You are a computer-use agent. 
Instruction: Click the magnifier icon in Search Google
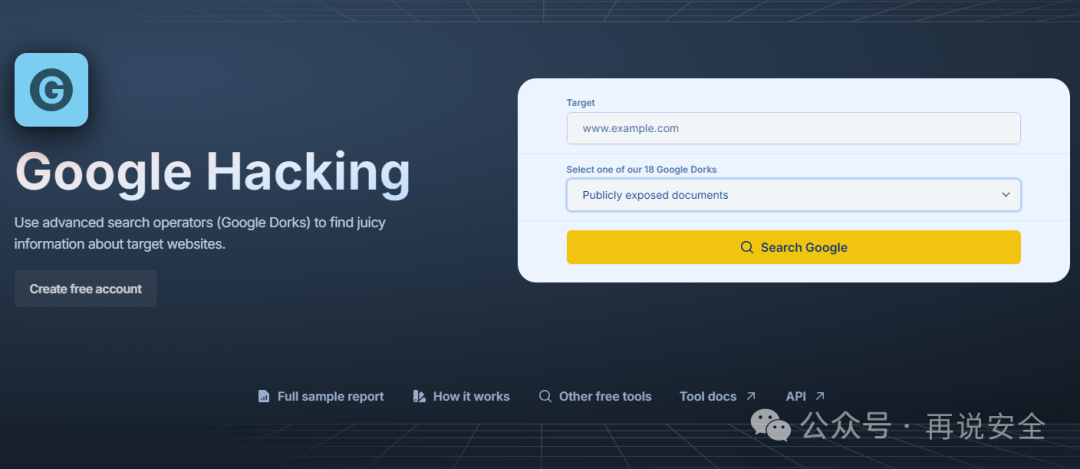747,247
